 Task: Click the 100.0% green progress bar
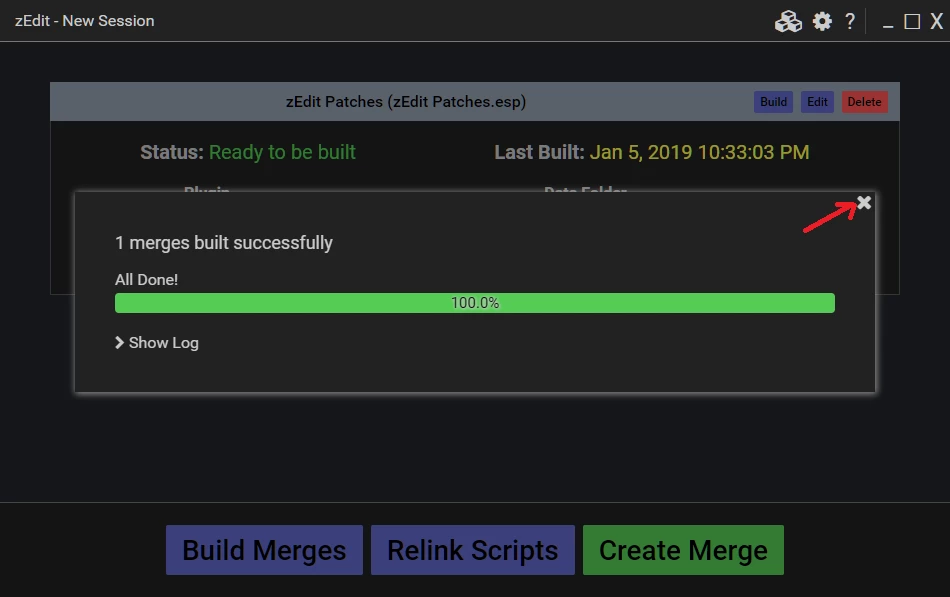[x=474, y=303]
